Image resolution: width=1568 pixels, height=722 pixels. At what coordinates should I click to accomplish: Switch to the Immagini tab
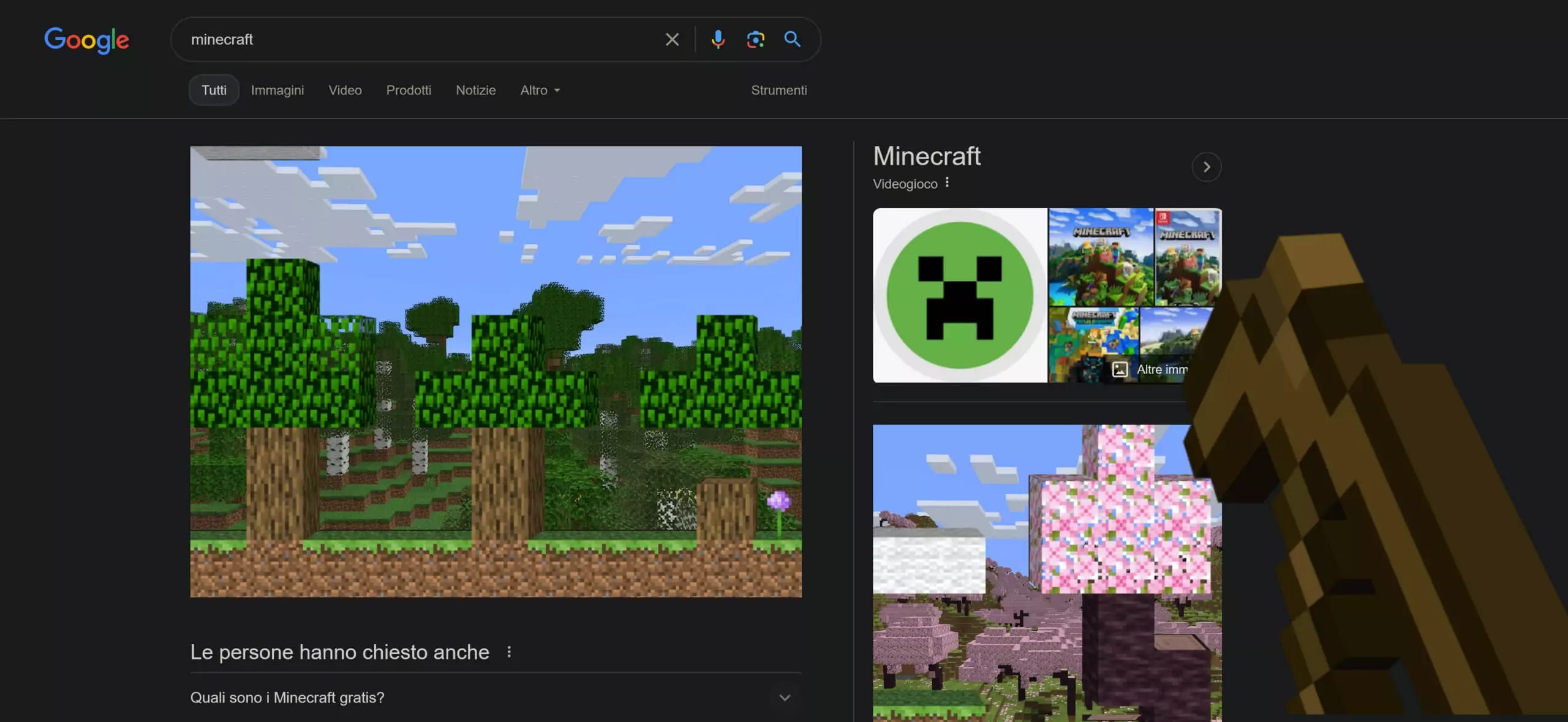(277, 90)
